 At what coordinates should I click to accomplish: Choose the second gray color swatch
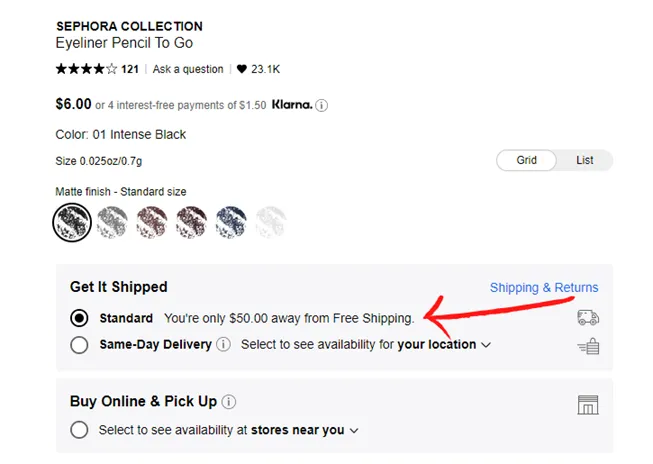pyautogui.click(x=112, y=221)
